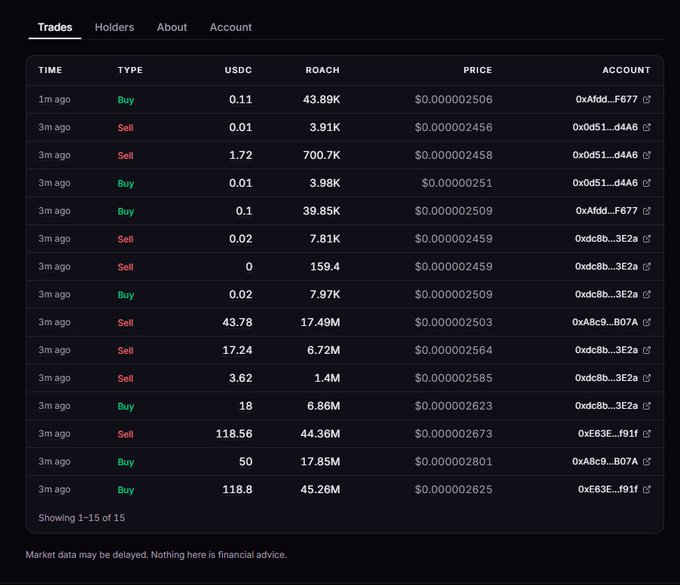Image resolution: width=680 pixels, height=585 pixels.
Task: Switch to the Trades tab
Action: tap(55, 27)
